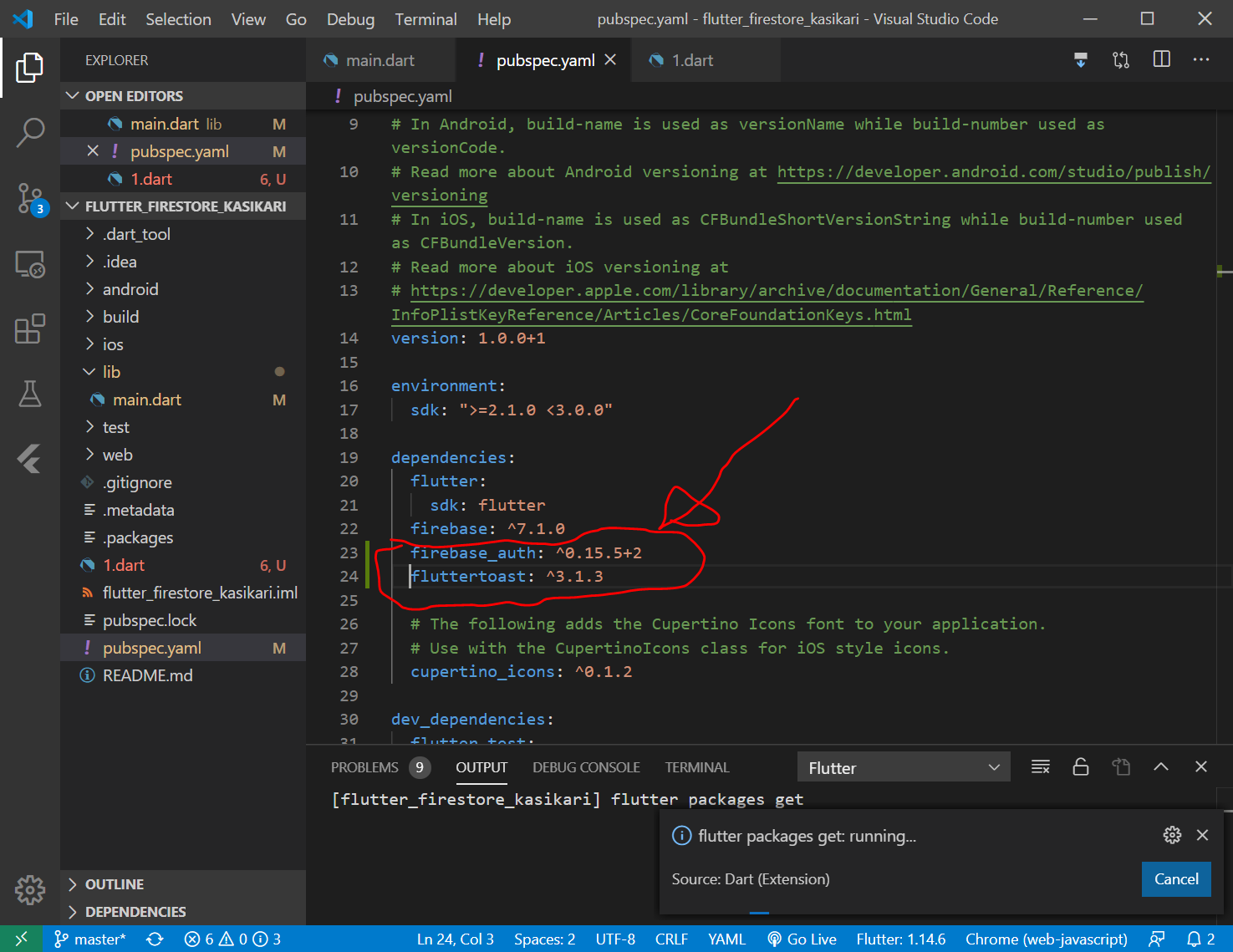Image resolution: width=1233 pixels, height=952 pixels.
Task: Dismiss the flutter packages get notification
Action: tap(1203, 835)
